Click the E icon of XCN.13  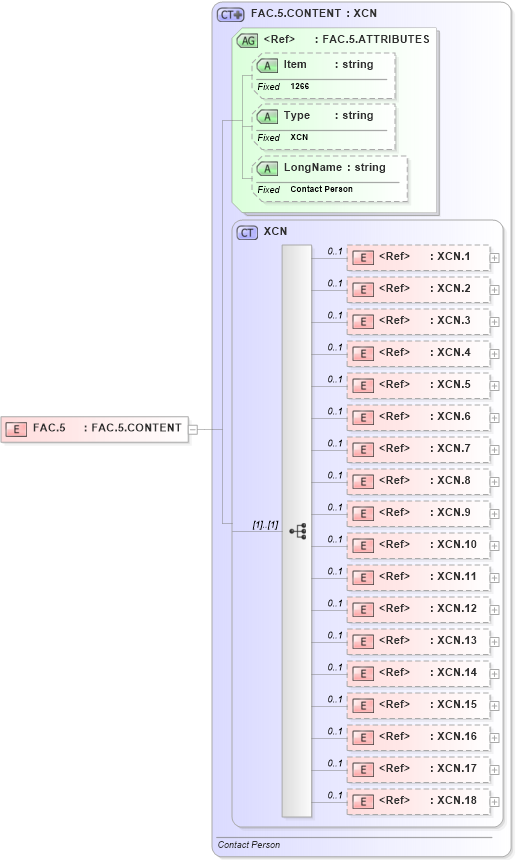click(363, 642)
